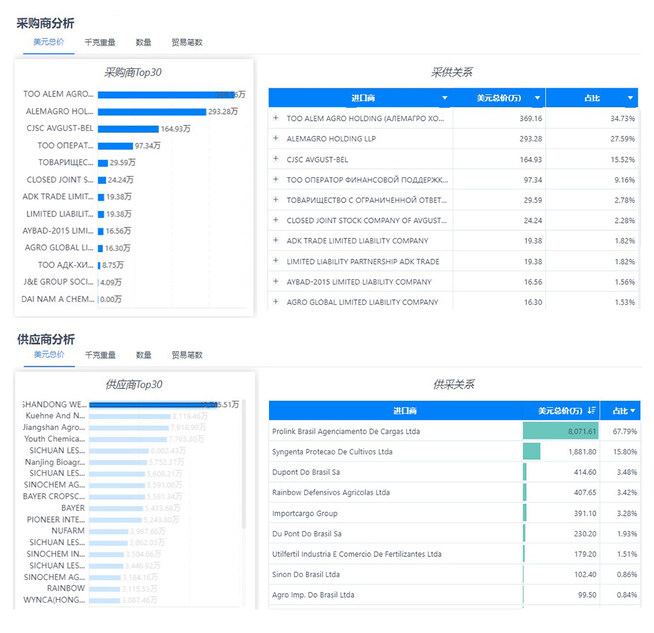Expand the AGRO GLOBAL LIMITED LIABILITY COMPANY row
The height and width of the screenshot is (633, 654).
click(275, 301)
